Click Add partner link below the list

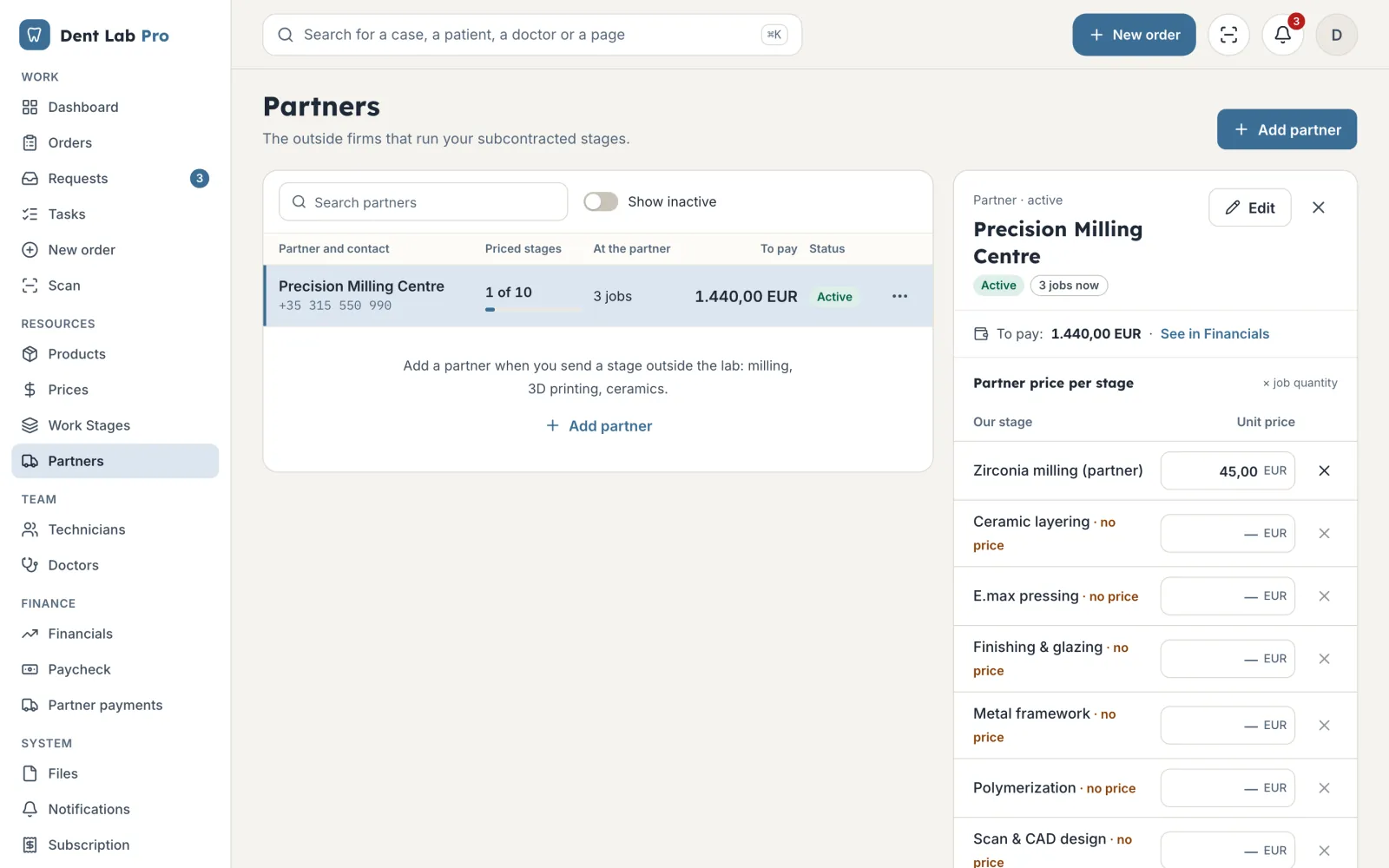coord(598,425)
